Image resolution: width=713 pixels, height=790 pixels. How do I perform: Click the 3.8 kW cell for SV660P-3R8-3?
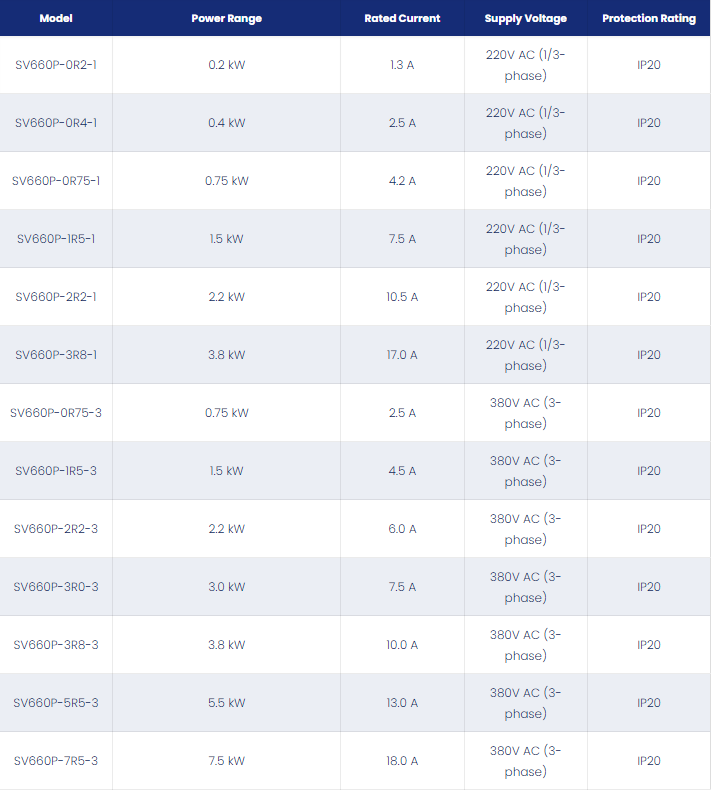226,644
